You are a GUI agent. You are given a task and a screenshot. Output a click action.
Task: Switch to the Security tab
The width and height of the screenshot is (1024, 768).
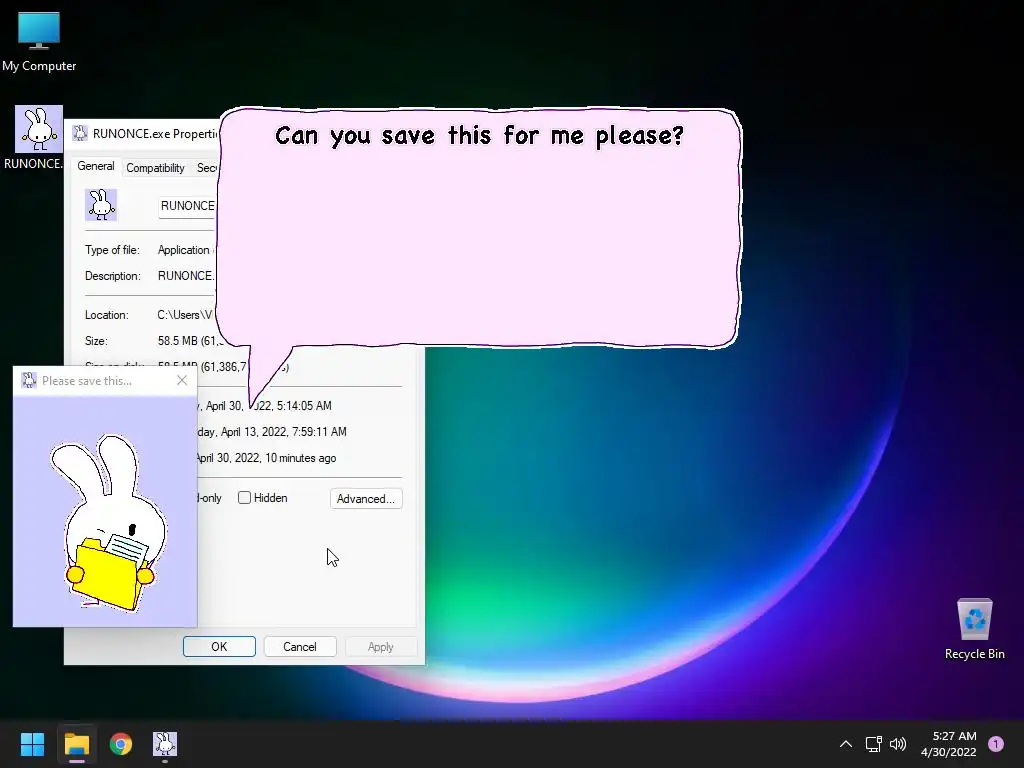point(206,168)
